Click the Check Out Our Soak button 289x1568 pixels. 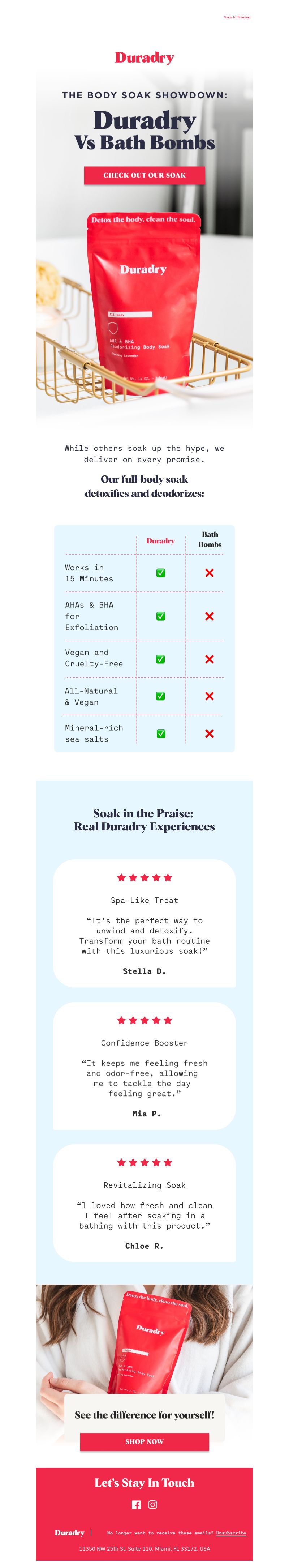tap(144, 175)
